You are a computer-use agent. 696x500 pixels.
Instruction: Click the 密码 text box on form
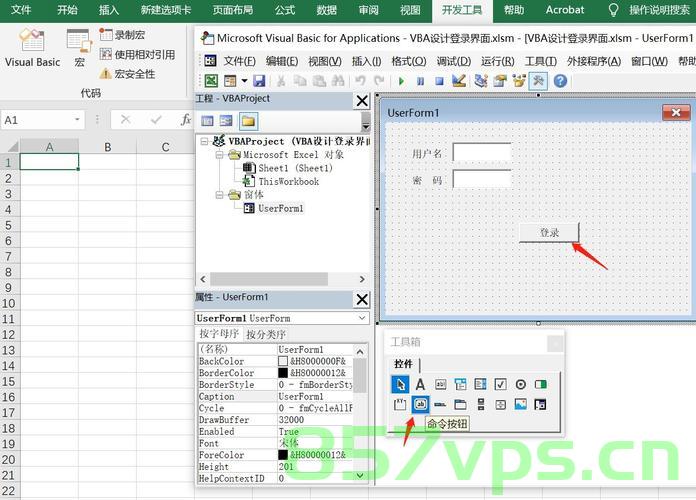(482, 179)
